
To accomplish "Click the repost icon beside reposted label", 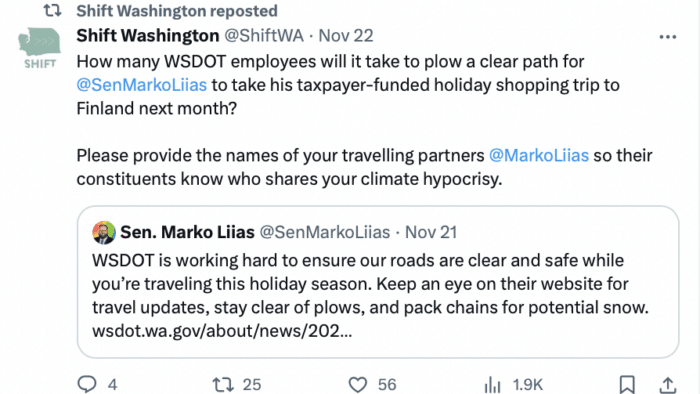I will [52, 10].
